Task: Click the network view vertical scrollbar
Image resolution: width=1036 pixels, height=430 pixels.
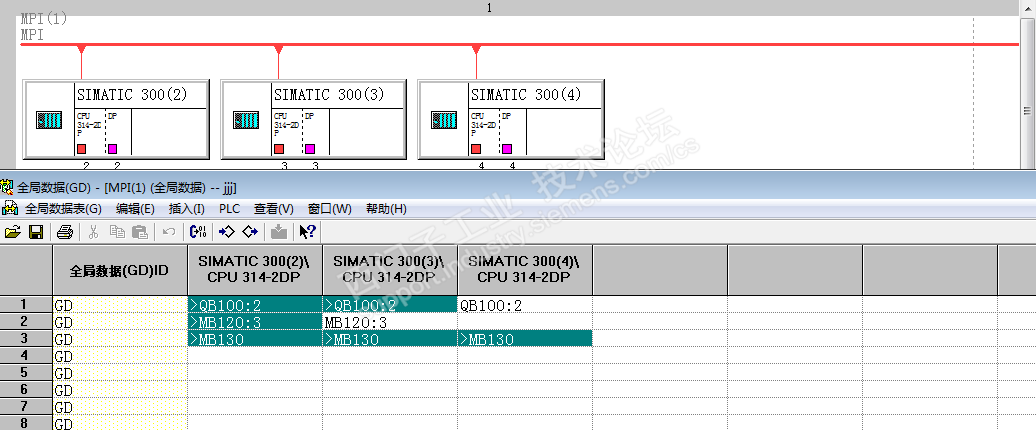Action: pos(1027,92)
